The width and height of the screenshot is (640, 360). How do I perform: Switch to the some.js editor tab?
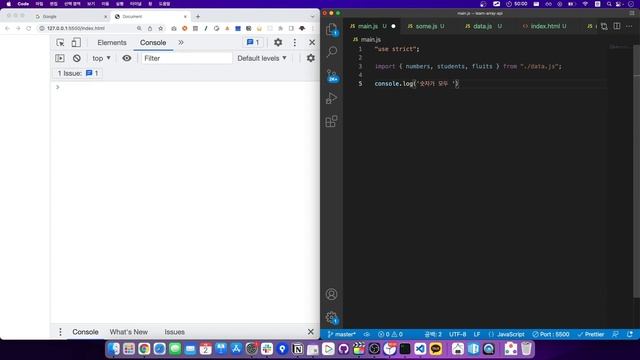(426, 26)
